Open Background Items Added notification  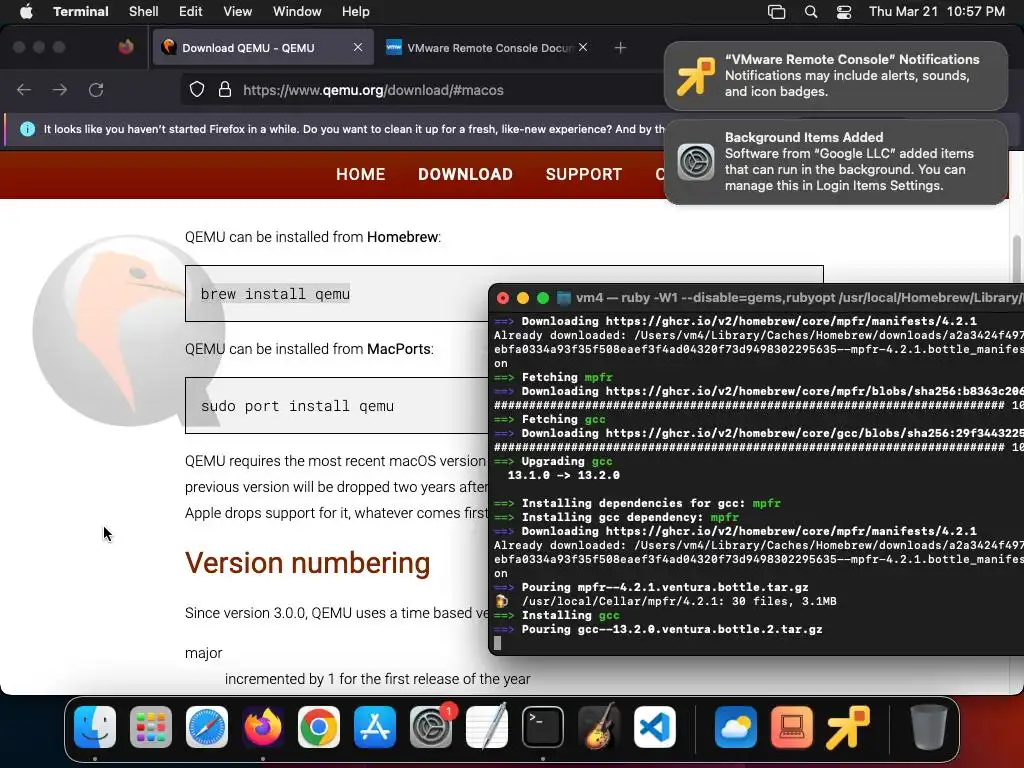(836, 161)
